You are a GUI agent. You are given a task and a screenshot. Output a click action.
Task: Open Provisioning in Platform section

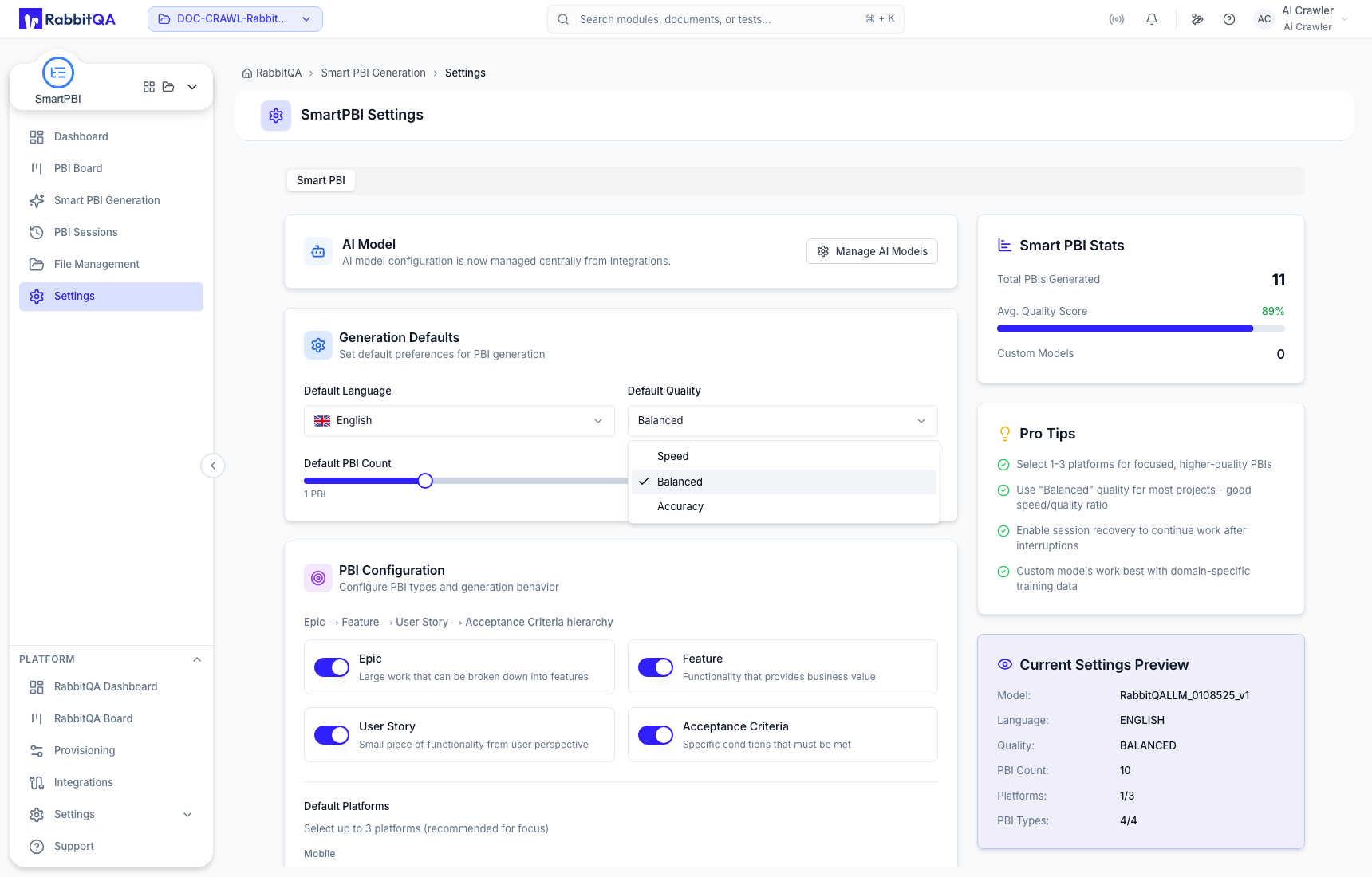(x=111, y=751)
